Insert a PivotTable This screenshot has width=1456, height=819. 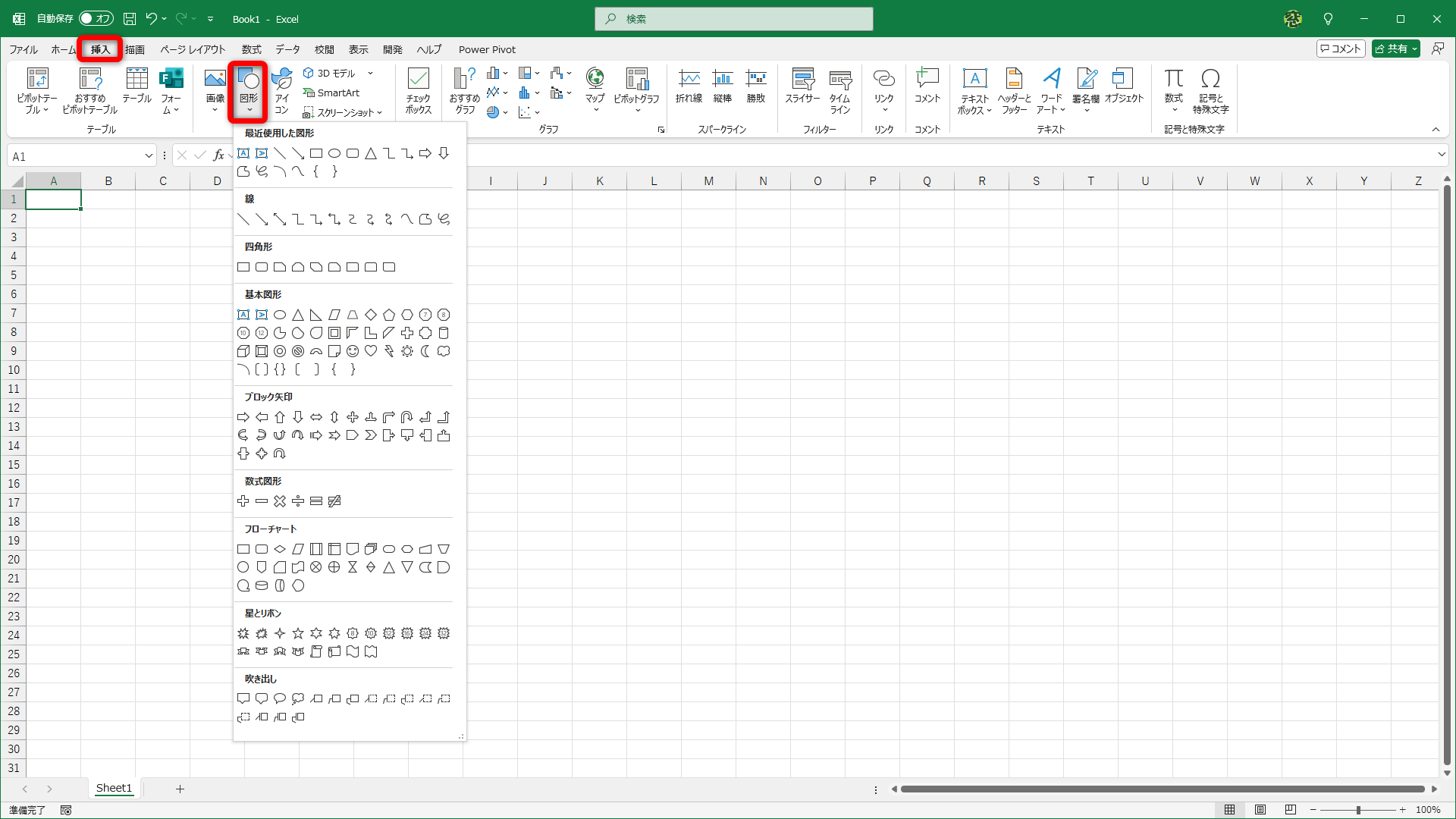pyautogui.click(x=37, y=91)
